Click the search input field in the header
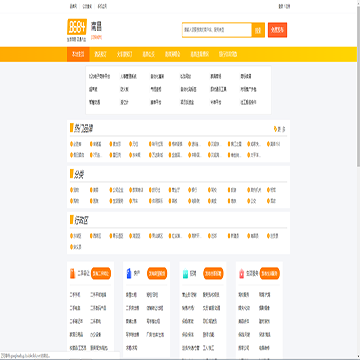360x360 pixels. (x=217, y=30)
